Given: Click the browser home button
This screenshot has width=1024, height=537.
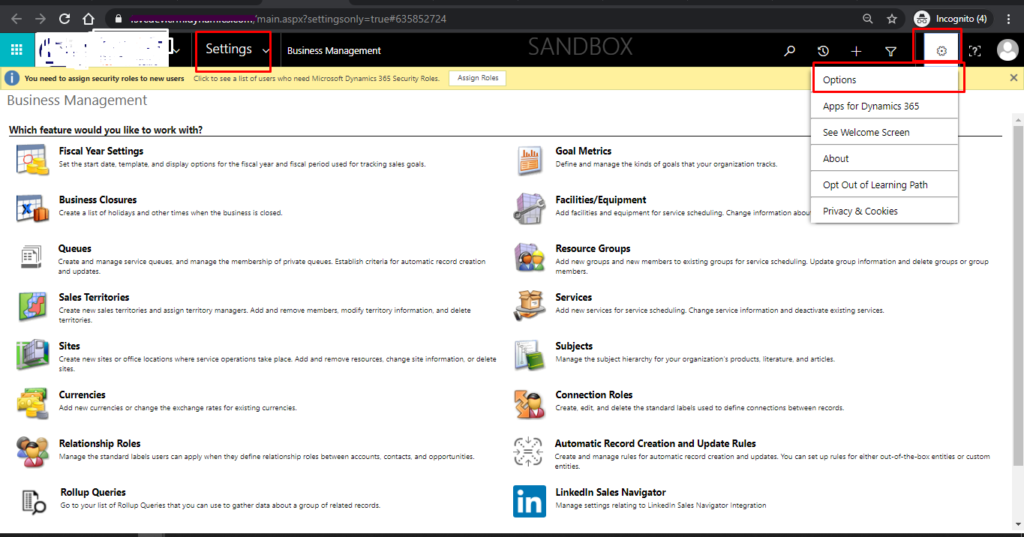Looking at the screenshot, I should [88, 19].
